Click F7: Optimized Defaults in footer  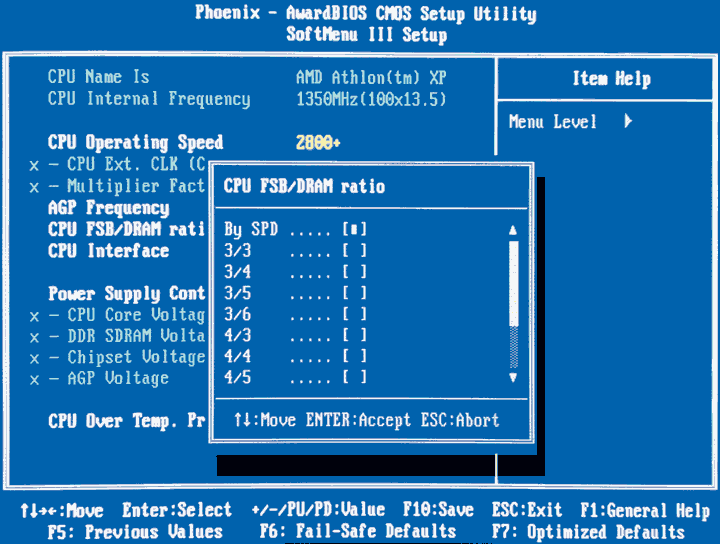pyautogui.click(x=588, y=531)
